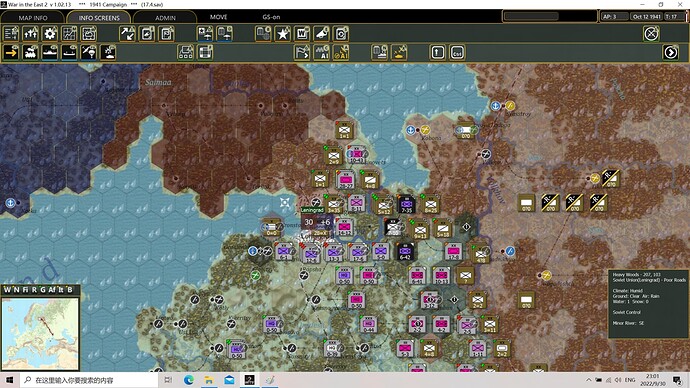Click the Europe minimap thumbnail
The image size is (690, 388).
(40, 334)
